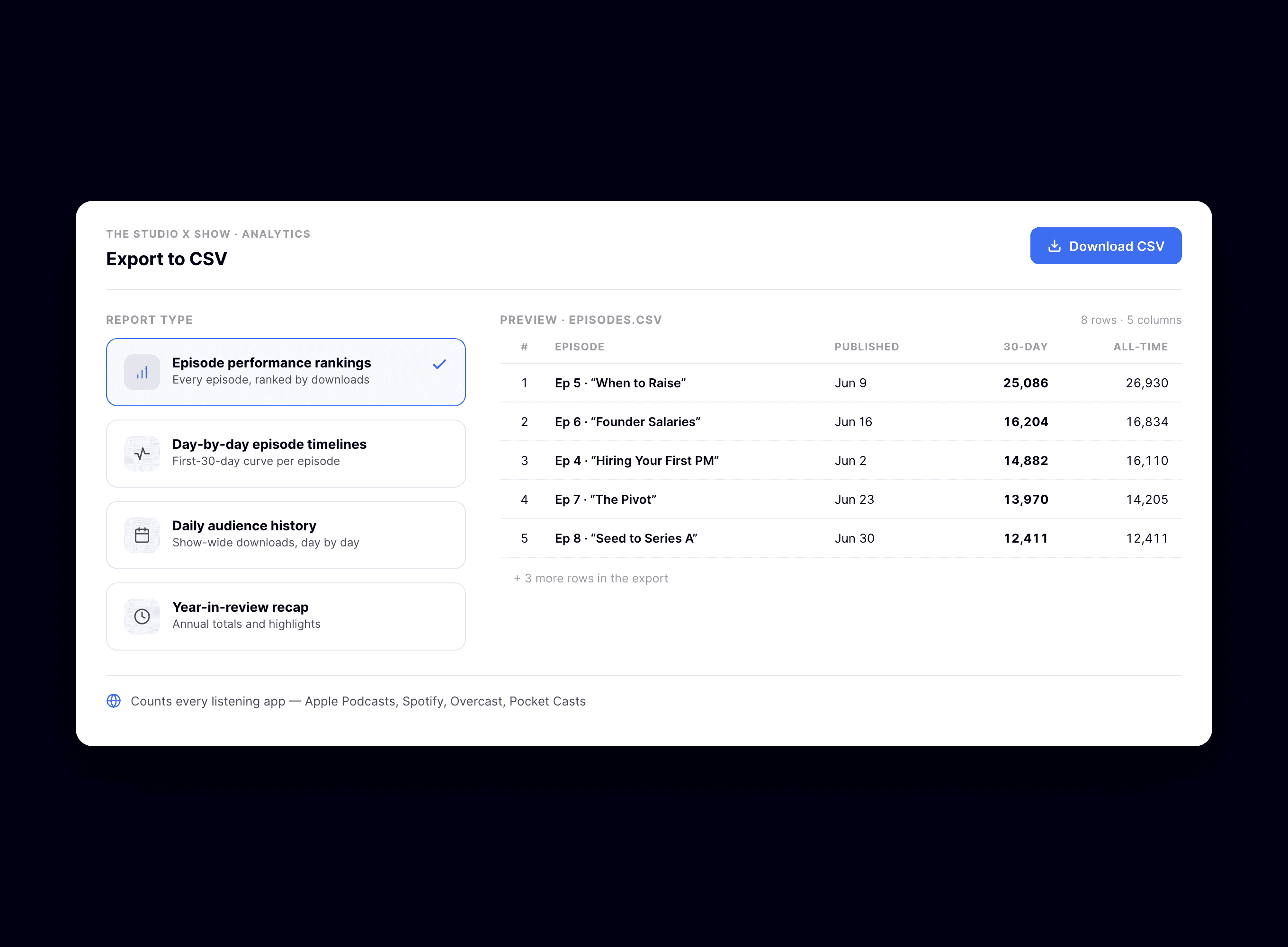Screen dimensions: 1288x947
Task: Select row Ep 7 · "The Pivot"
Action: pyautogui.click(x=841, y=499)
